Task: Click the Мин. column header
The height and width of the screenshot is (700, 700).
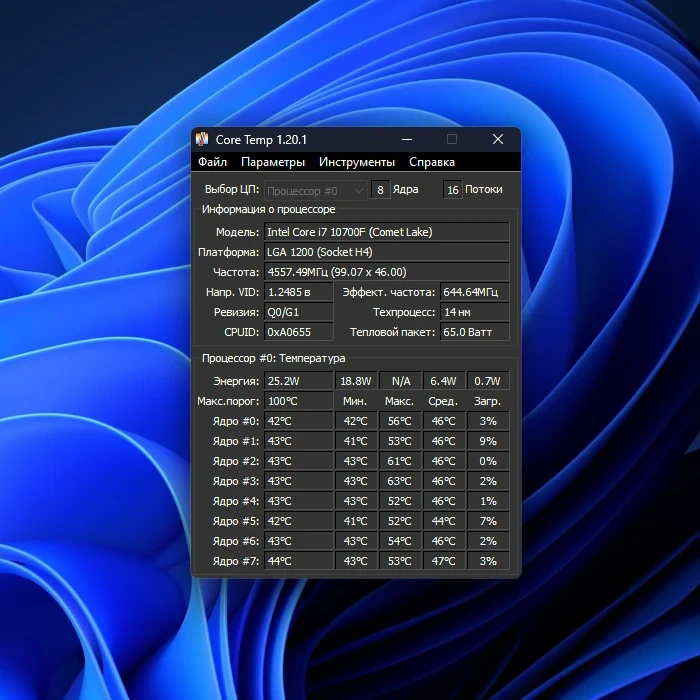Action: (x=355, y=401)
